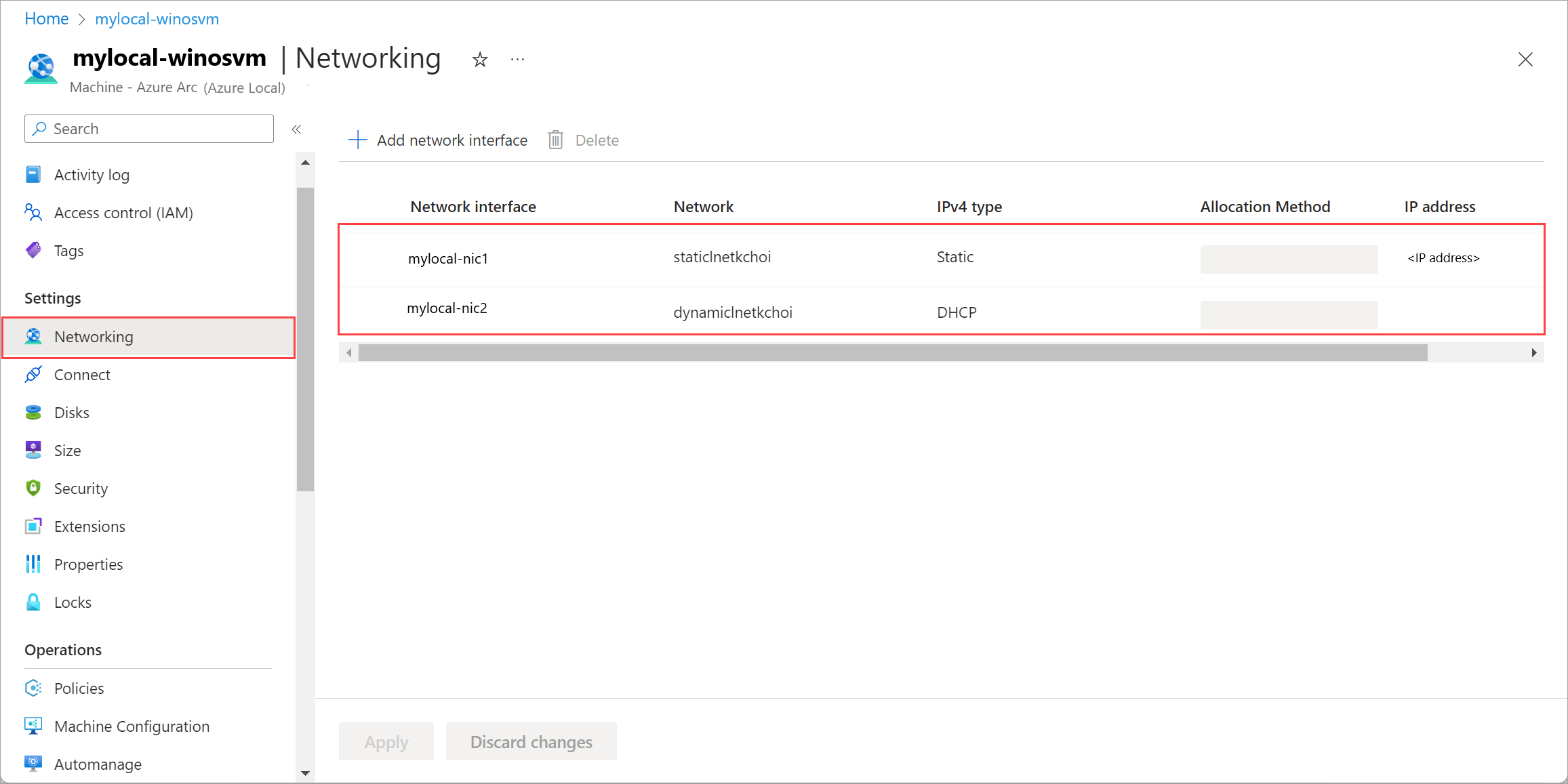
Task: Mark this Networking page as favorite
Action: click(480, 60)
